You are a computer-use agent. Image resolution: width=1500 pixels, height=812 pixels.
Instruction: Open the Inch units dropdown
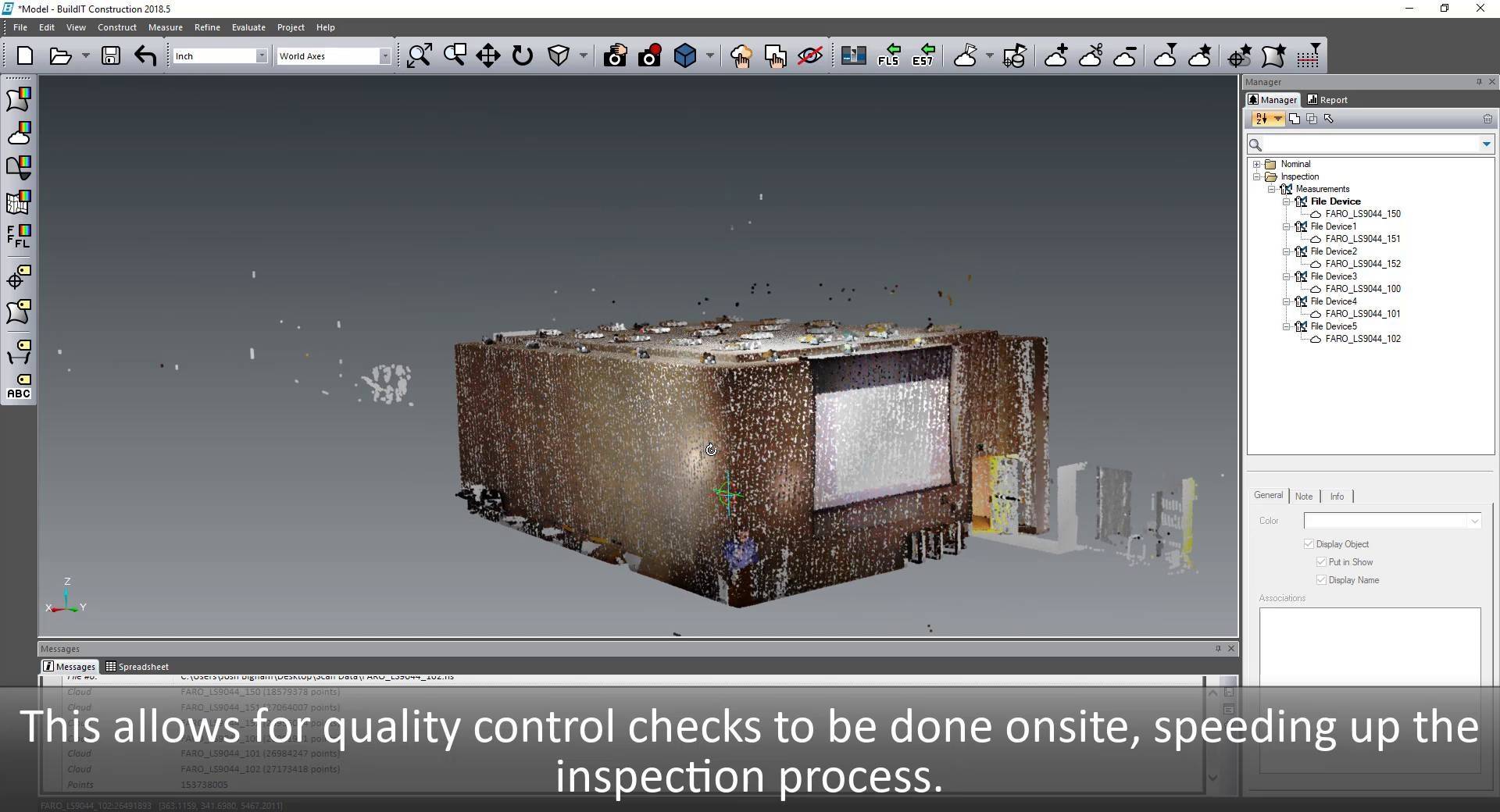click(x=263, y=55)
